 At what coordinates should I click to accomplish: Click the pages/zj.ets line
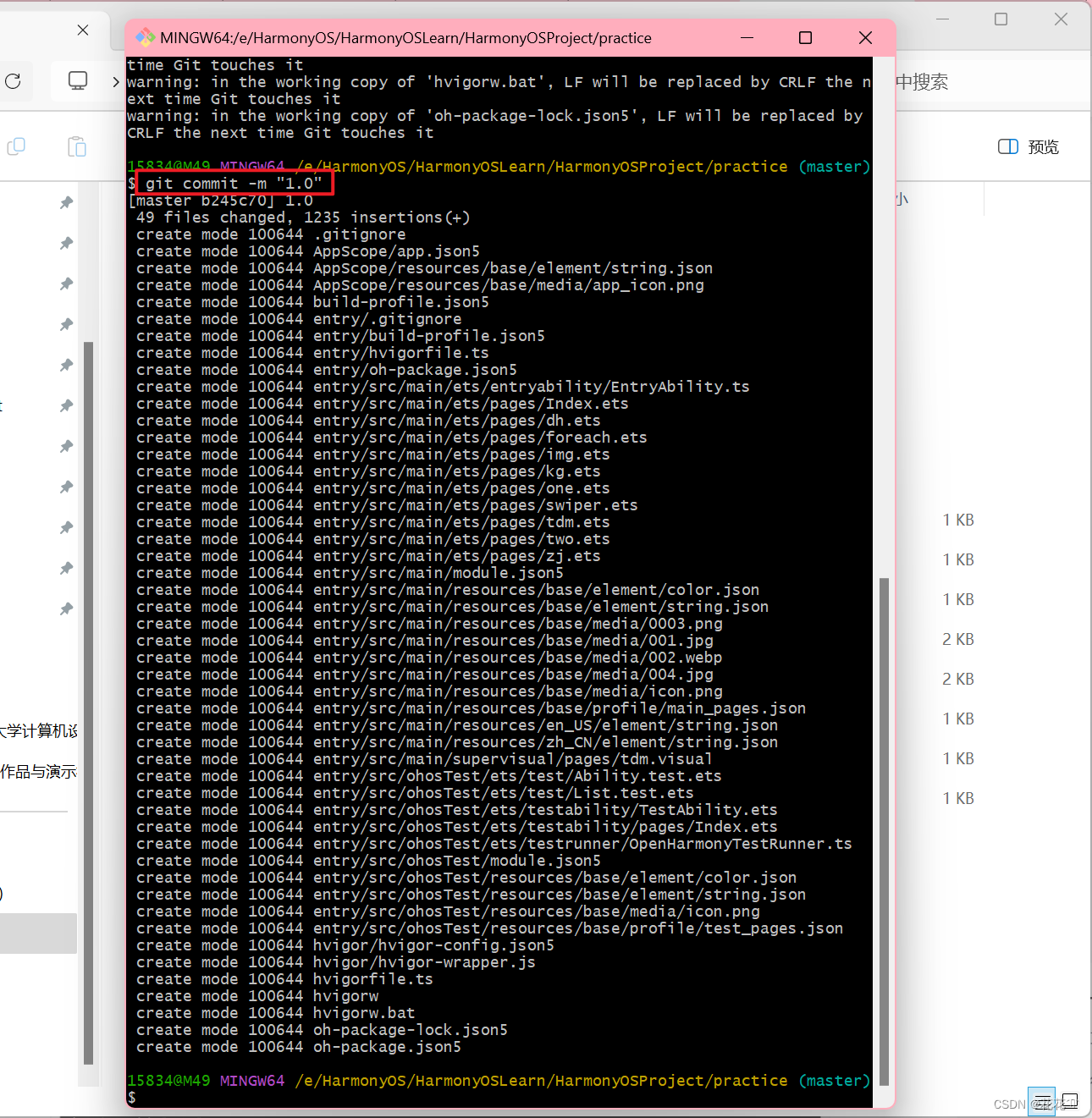[368, 556]
